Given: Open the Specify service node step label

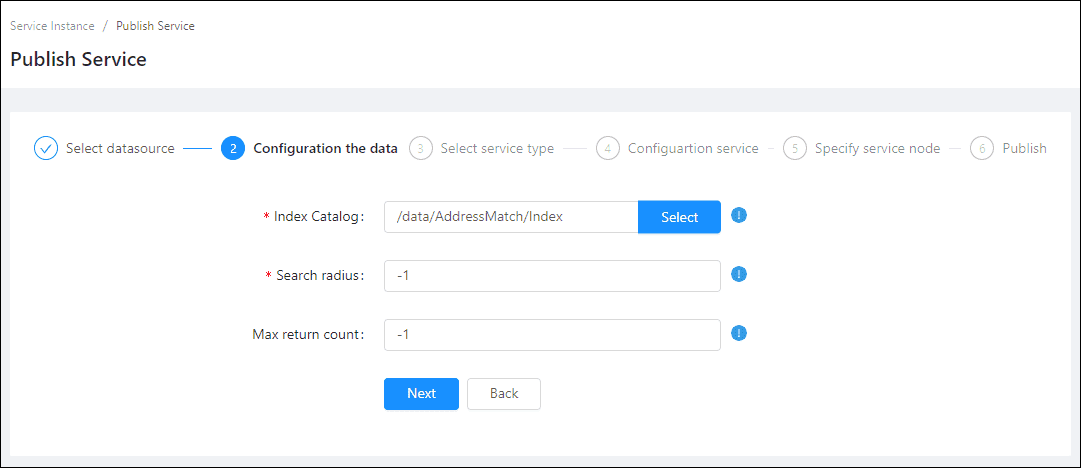Looking at the screenshot, I should click(x=877, y=148).
